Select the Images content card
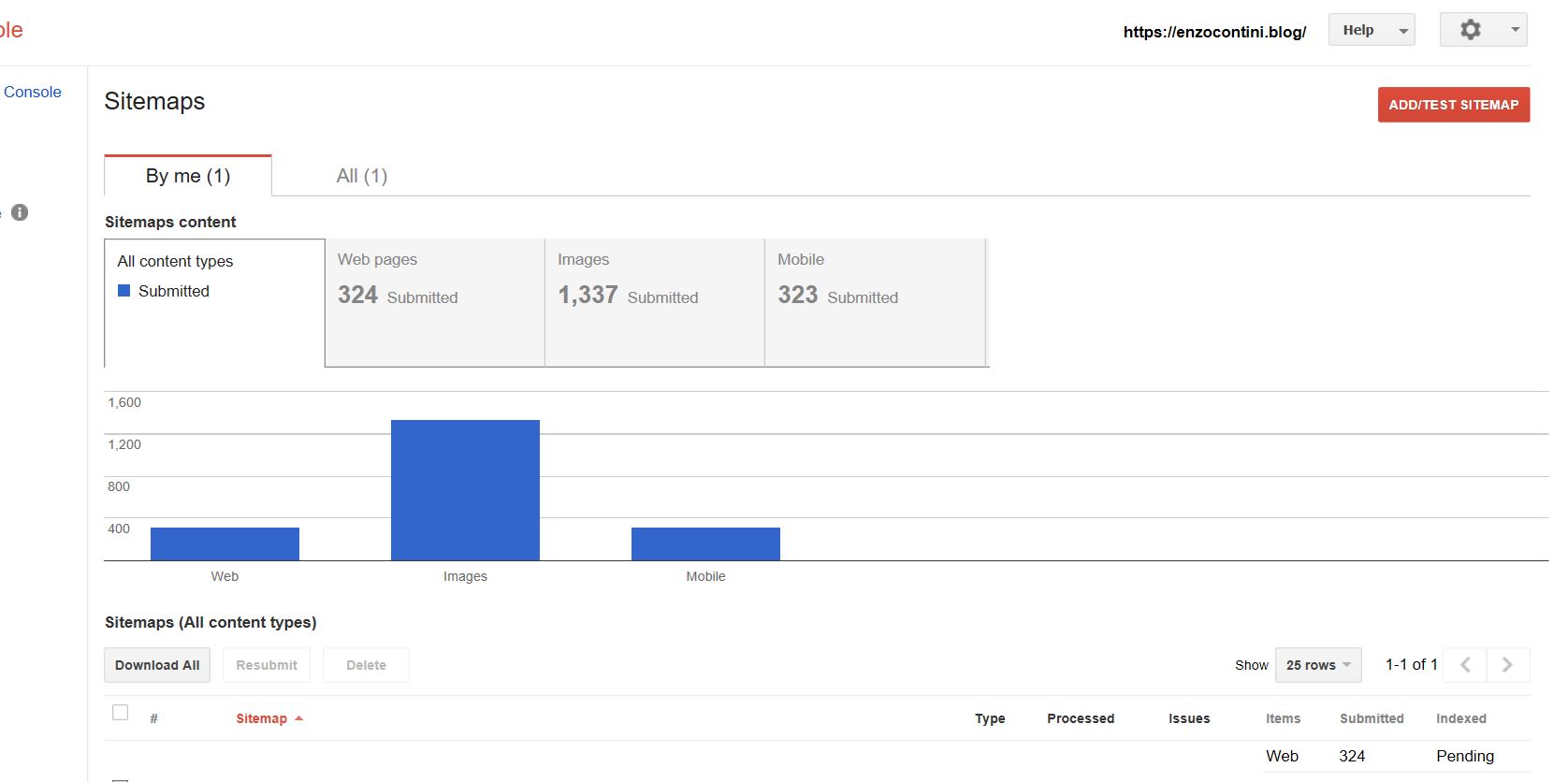This screenshot has width=1568, height=782. [x=654, y=302]
